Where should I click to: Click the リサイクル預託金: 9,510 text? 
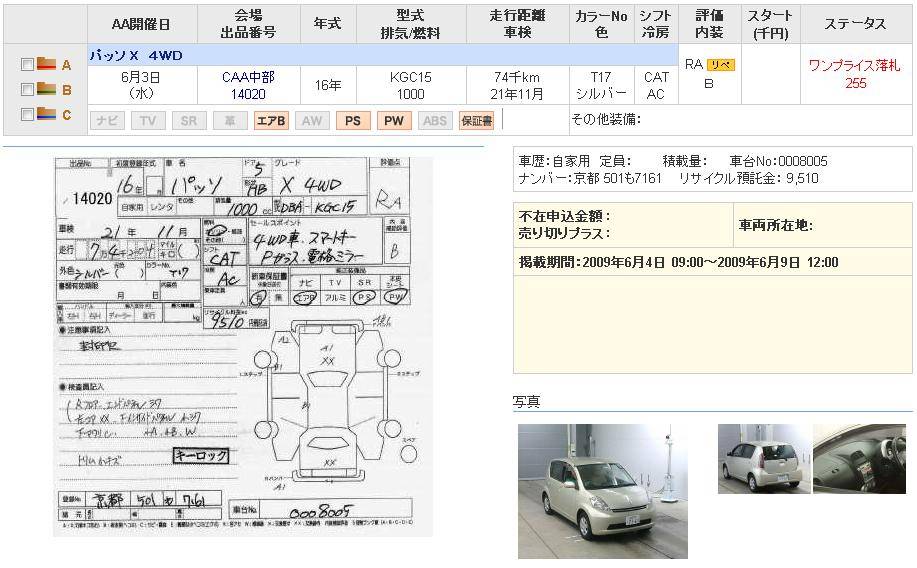(749, 178)
